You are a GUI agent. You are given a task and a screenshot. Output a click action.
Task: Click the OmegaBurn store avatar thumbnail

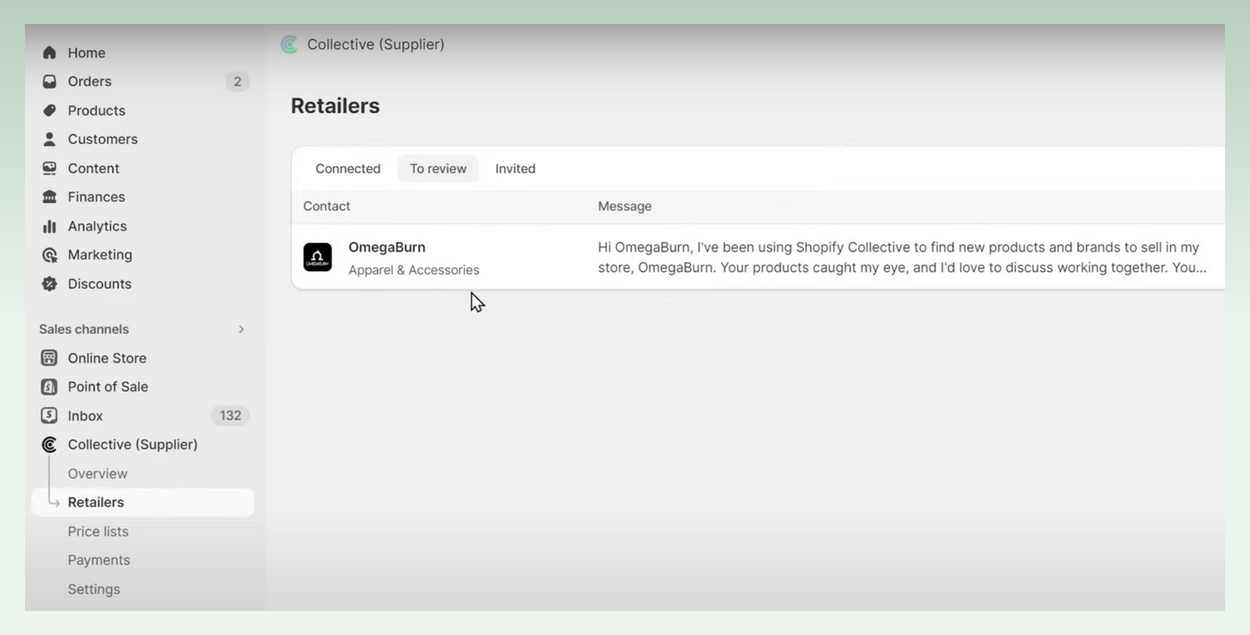coord(317,256)
